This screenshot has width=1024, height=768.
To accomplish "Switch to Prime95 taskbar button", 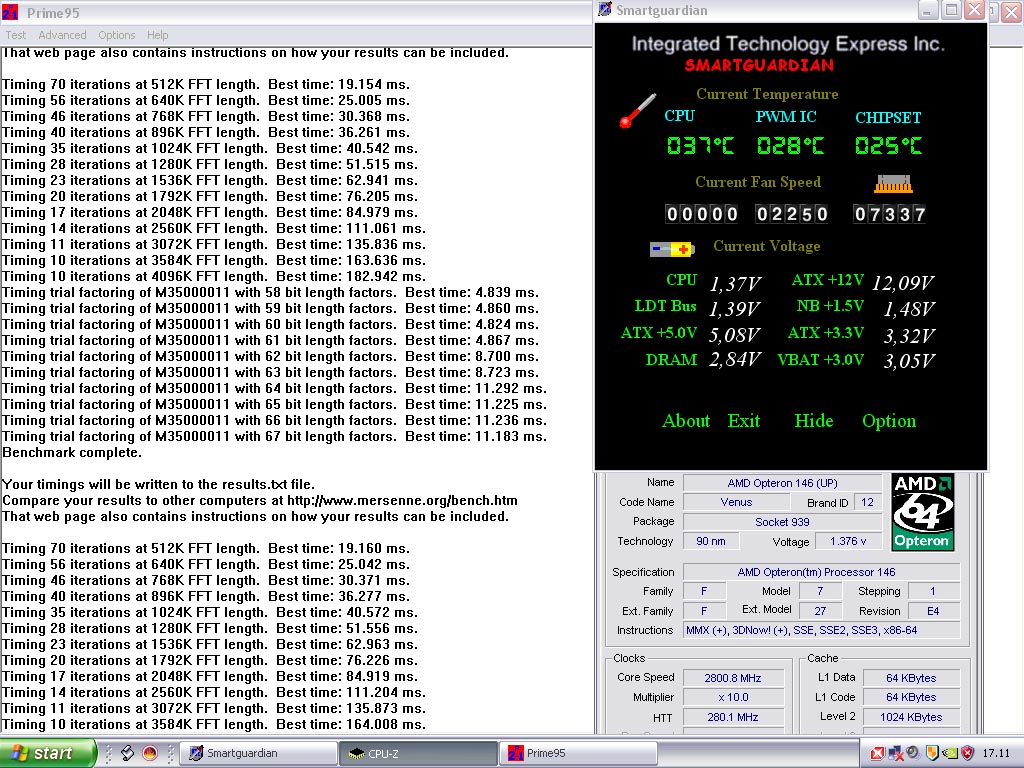I will click(578, 753).
